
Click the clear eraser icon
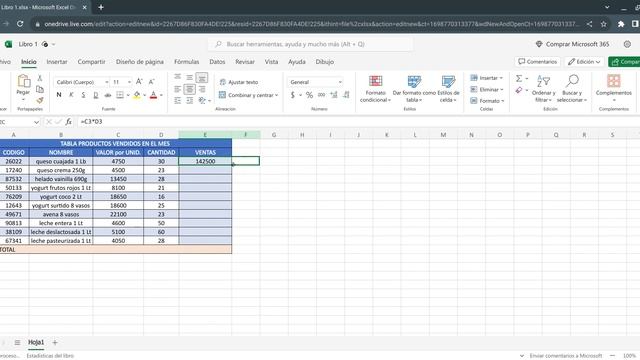(x=519, y=90)
